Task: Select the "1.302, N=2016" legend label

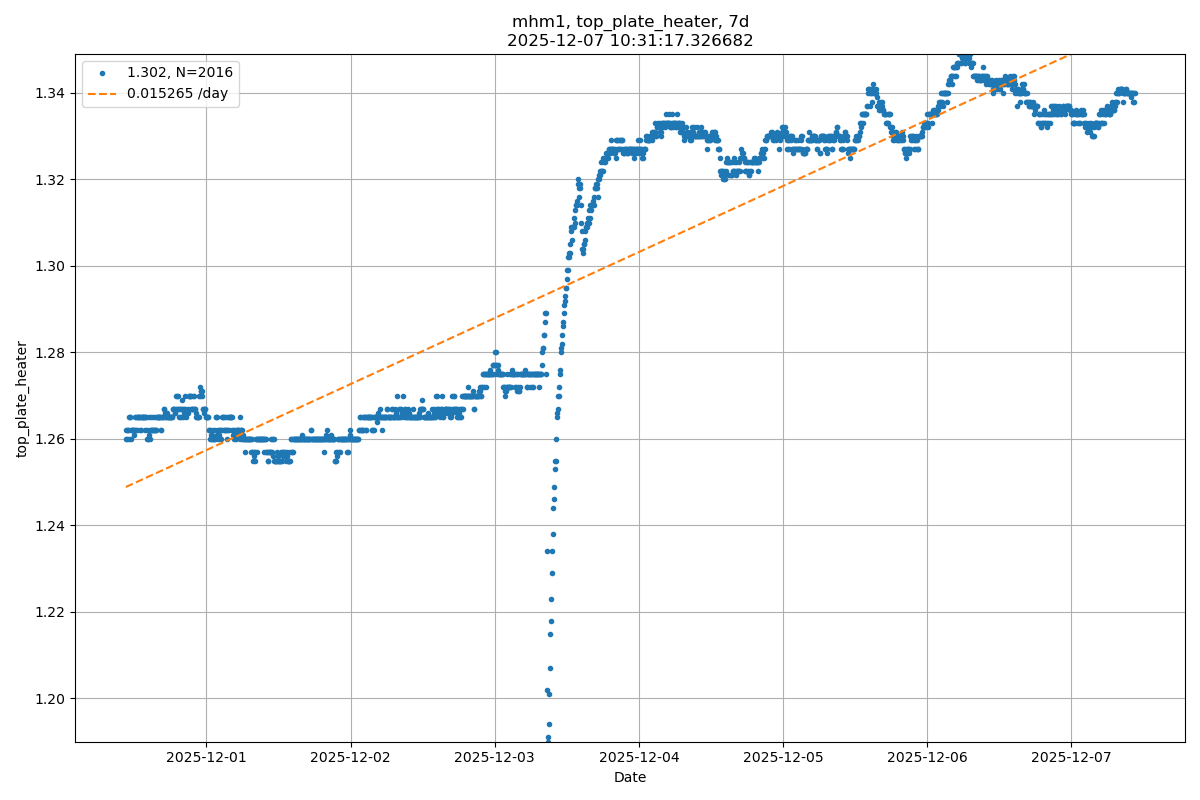Action: [x=179, y=73]
